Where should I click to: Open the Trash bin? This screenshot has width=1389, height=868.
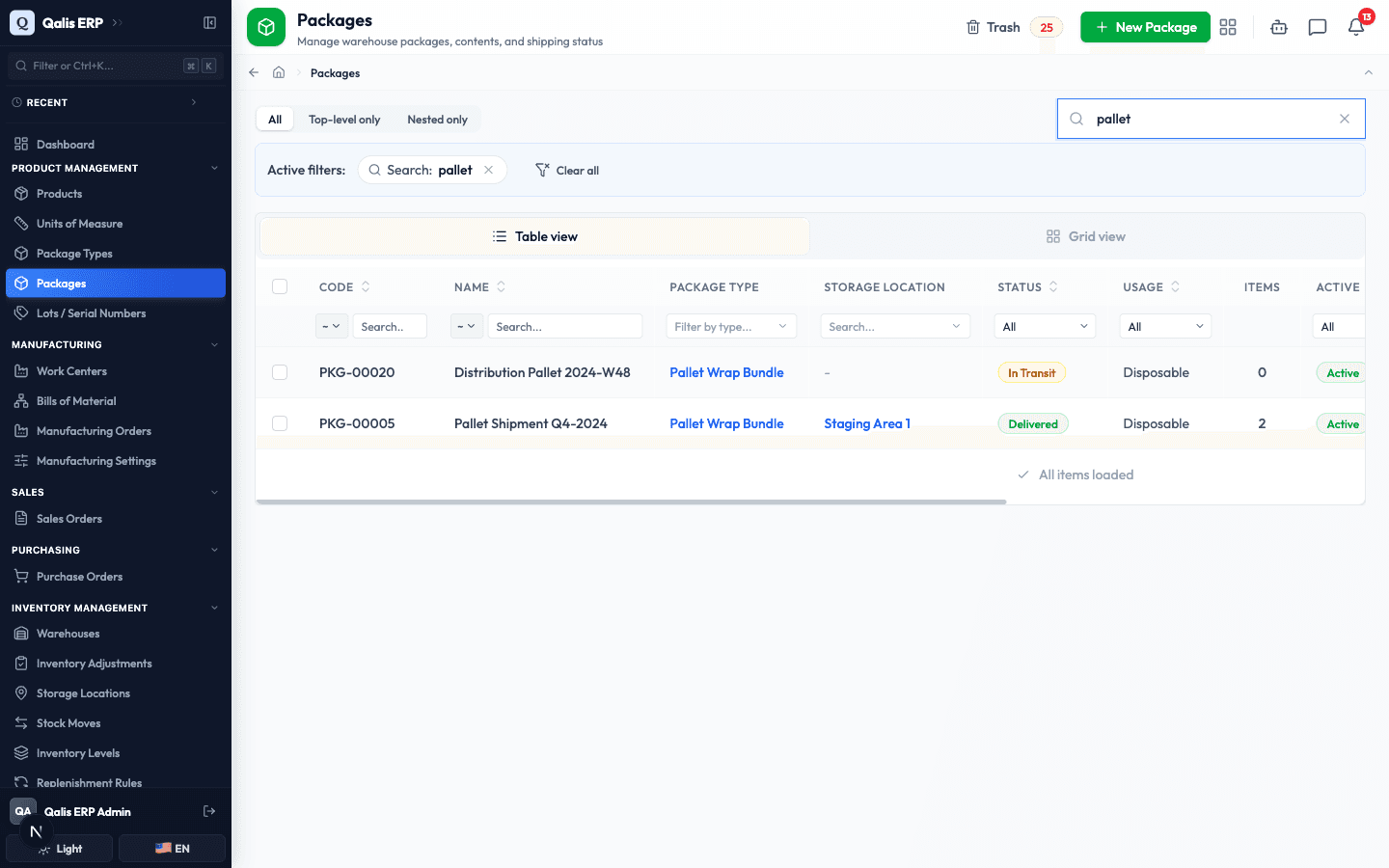pyautogui.click(x=1014, y=27)
